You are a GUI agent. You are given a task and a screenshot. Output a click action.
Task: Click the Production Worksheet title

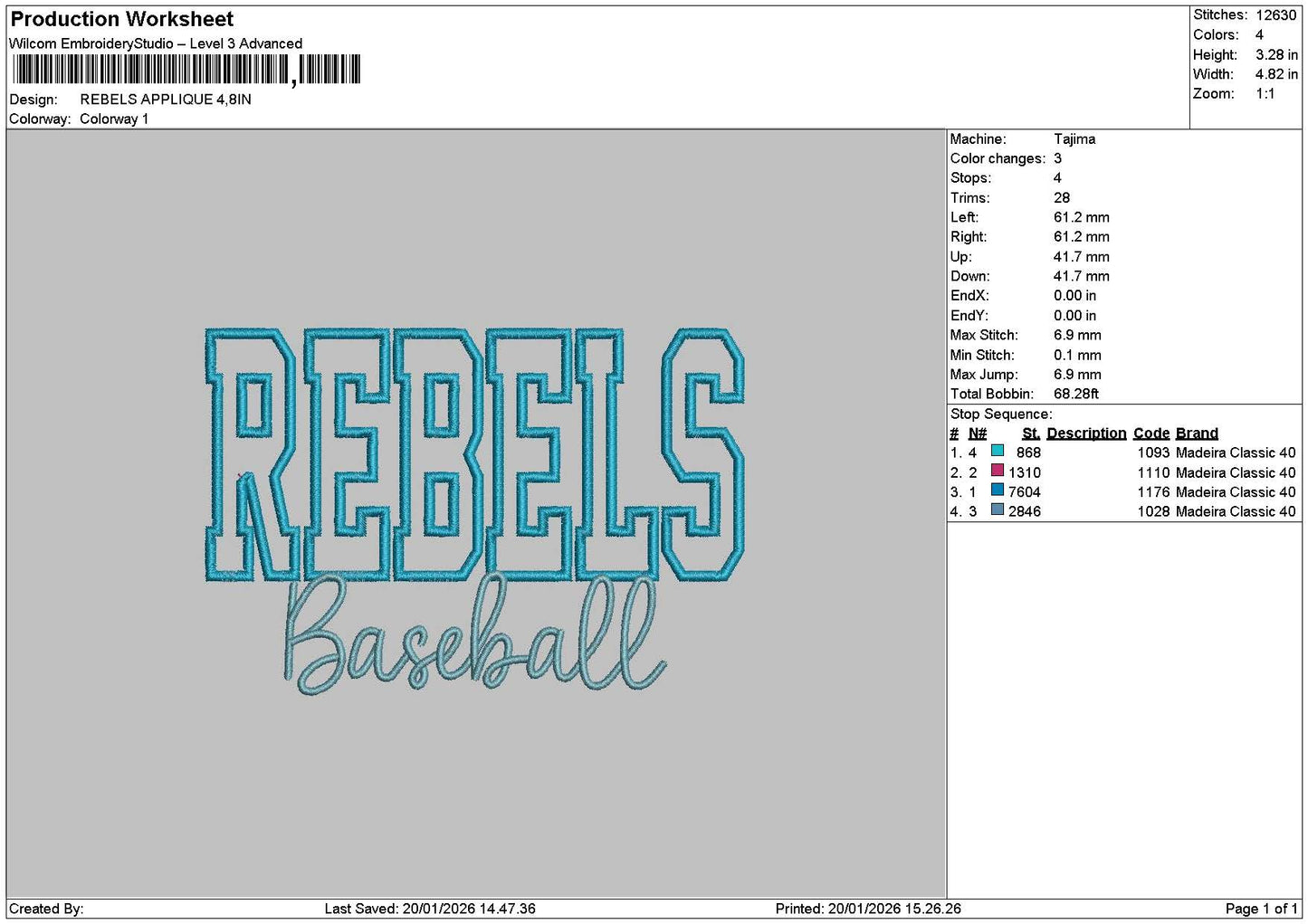(122, 19)
